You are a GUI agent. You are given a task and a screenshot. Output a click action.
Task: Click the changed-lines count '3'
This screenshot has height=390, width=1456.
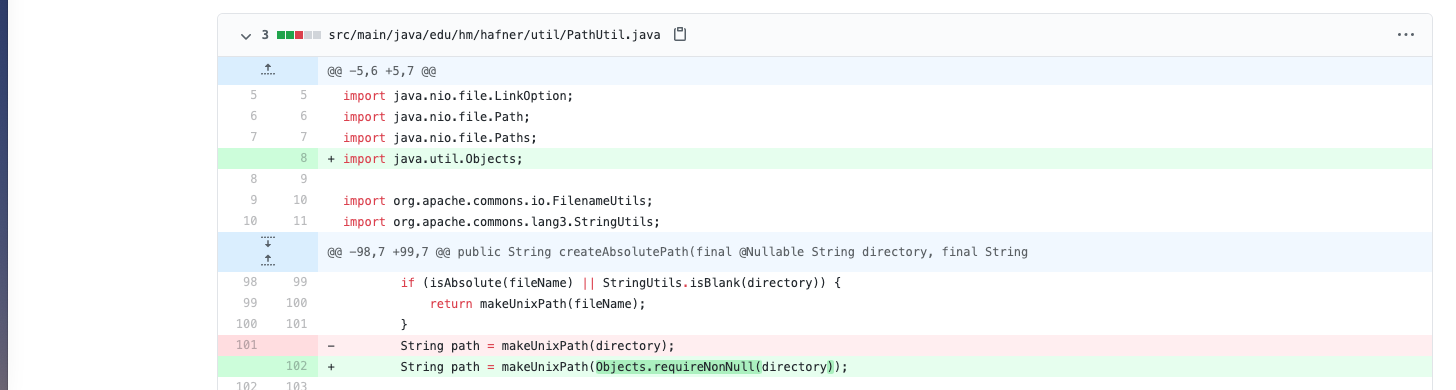click(x=266, y=35)
